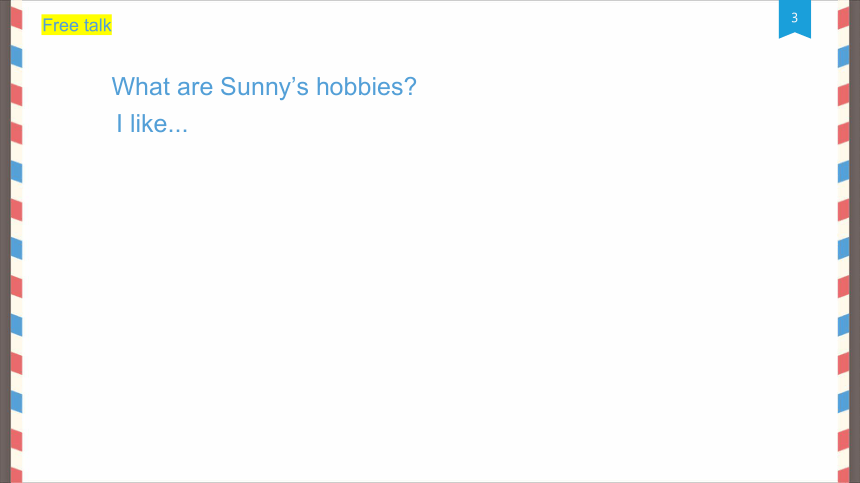The height and width of the screenshot is (483, 860).
Task: Click the dark gray left edge strip
Action: tap(5, 241)
